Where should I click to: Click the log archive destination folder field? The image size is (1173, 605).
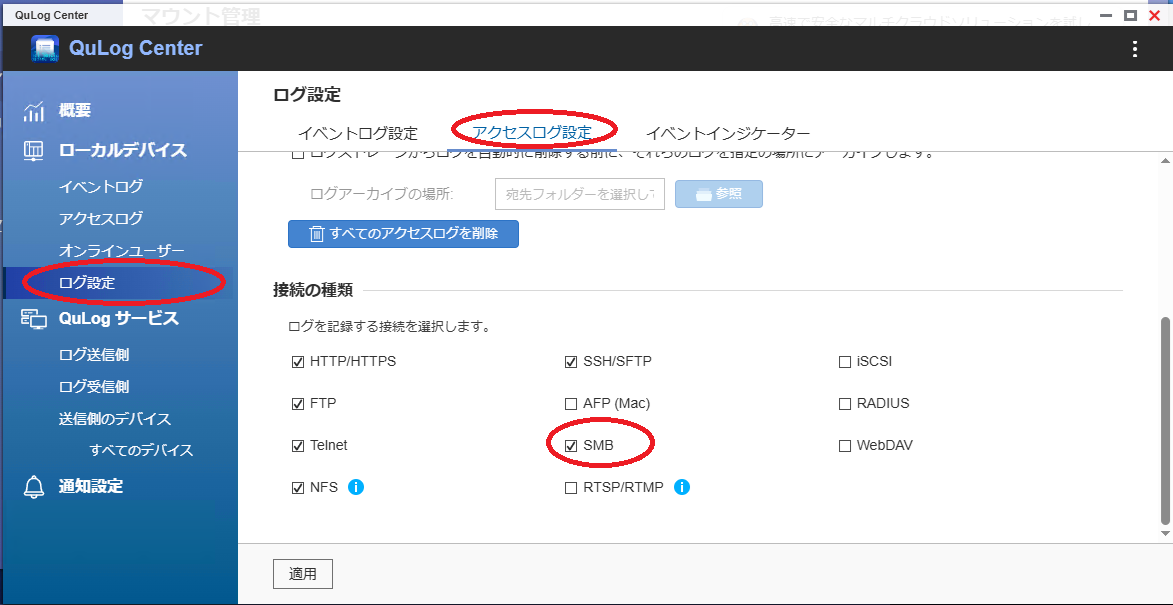(x=580, y=194)
